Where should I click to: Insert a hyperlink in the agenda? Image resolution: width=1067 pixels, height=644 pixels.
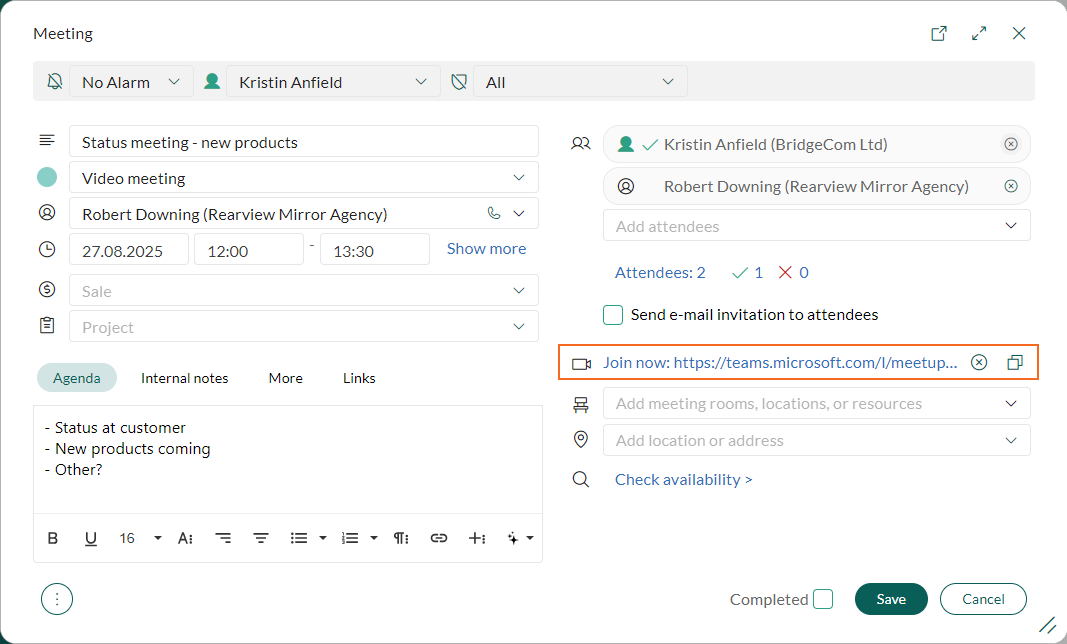coord(439,537)
